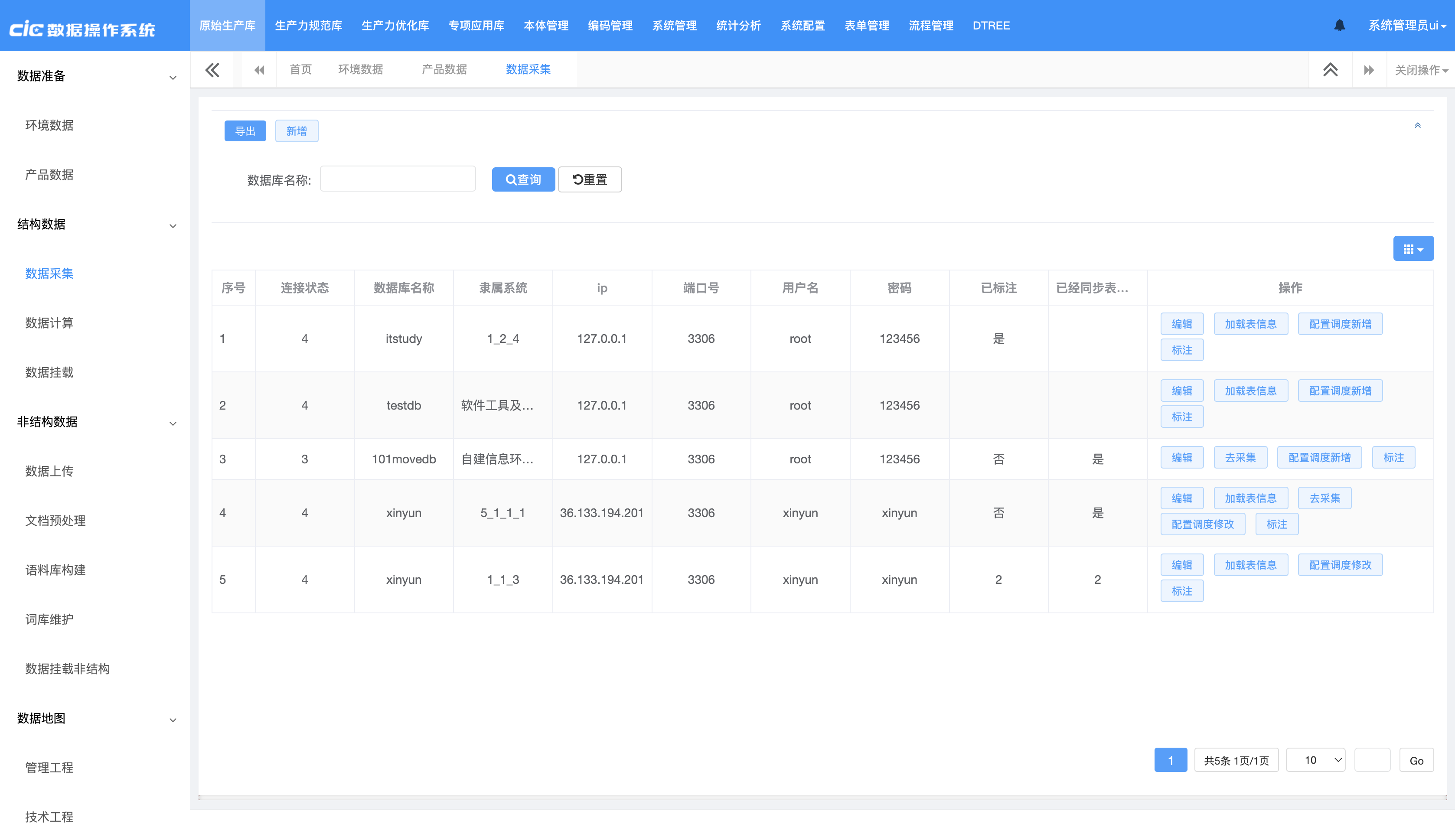Click the 新增 button
The image size is (1455, 840).
coord(296,131)
